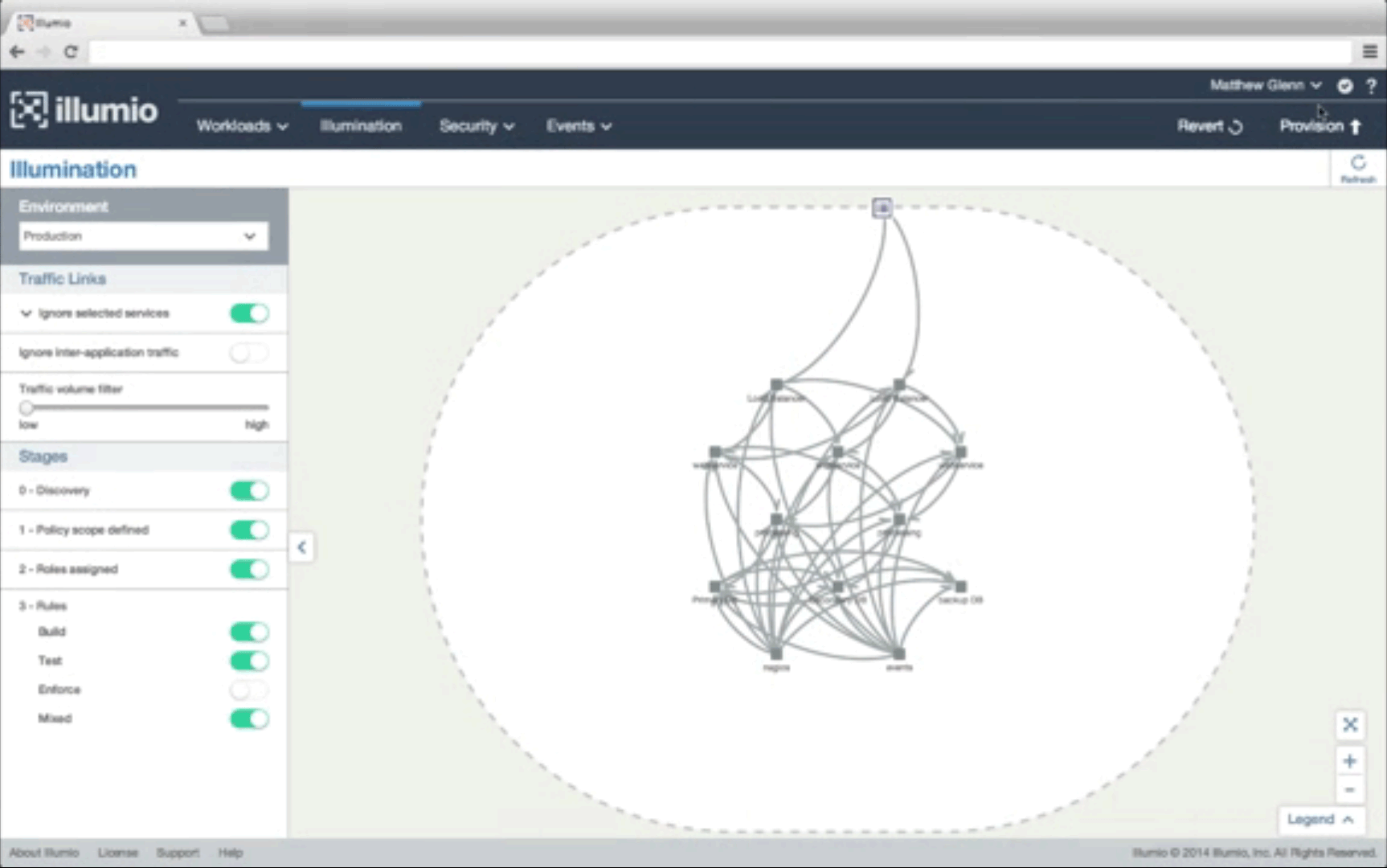Expand the Matthew Glenn user menu

(1265, 85)
